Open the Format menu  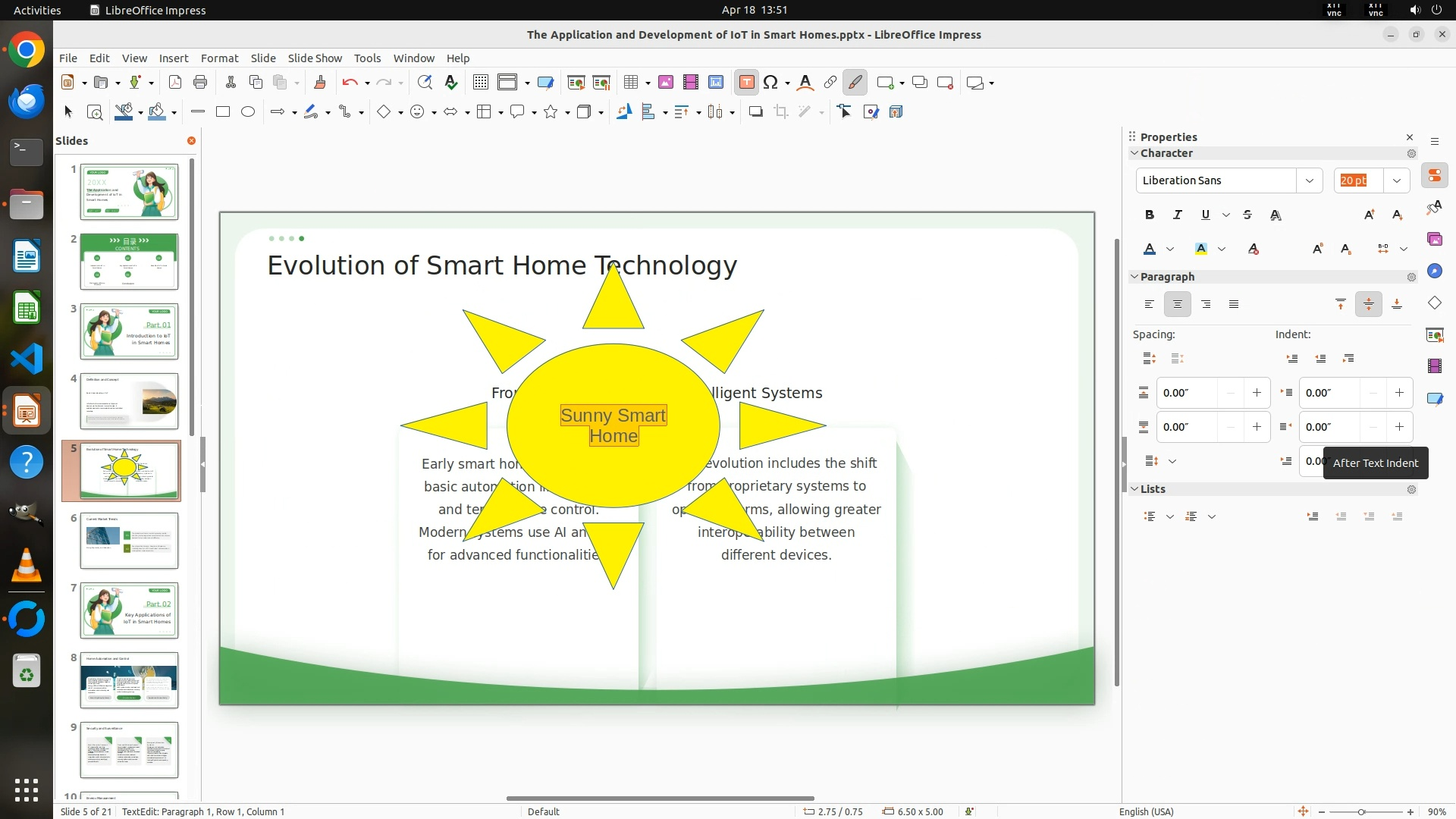coord(219,58)
